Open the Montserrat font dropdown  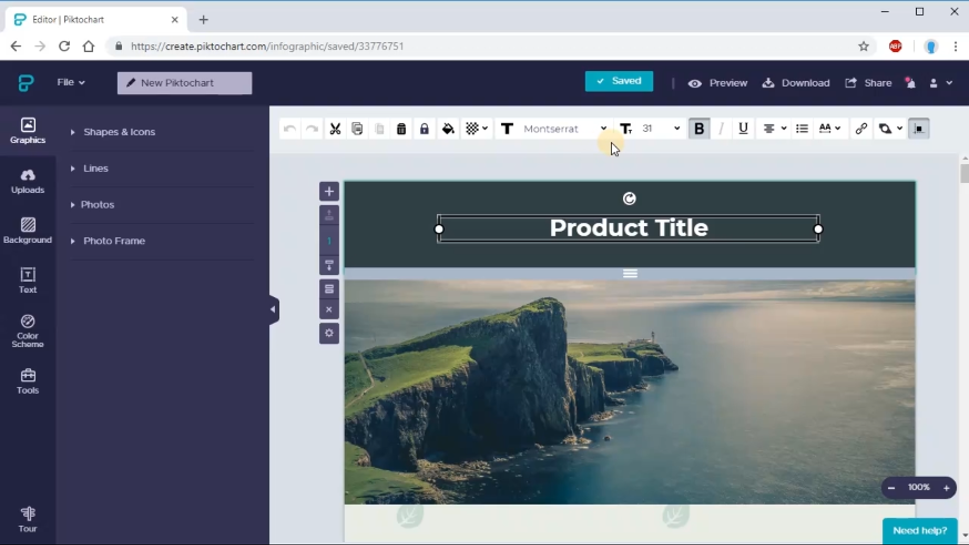pyautogui.click(x=564, y=129)
